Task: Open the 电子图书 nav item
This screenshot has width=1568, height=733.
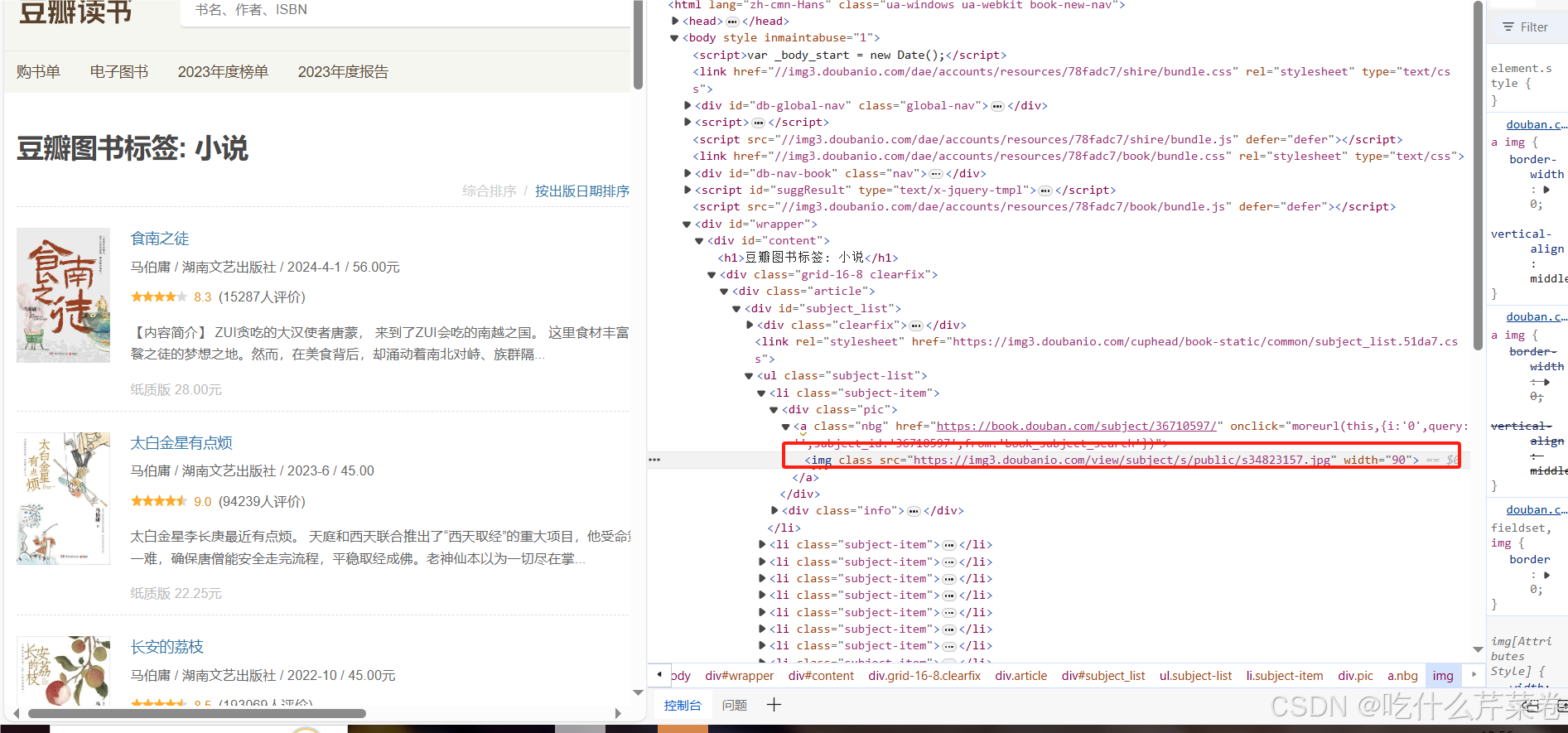Action: coord(119,72)
